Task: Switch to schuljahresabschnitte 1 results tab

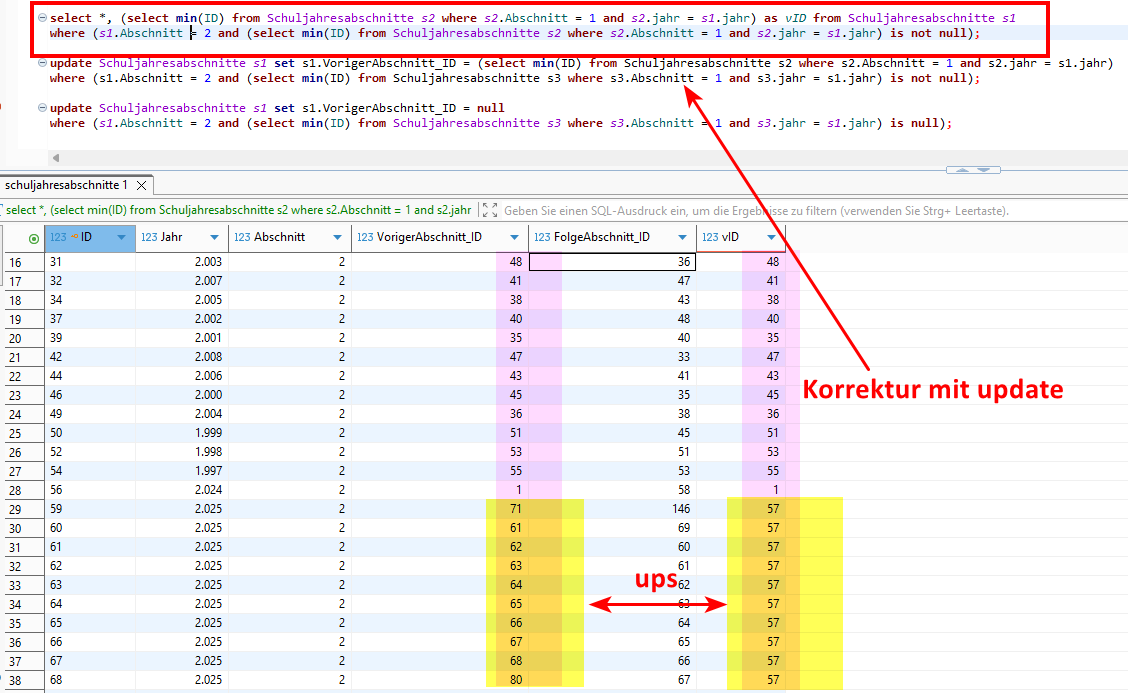Action: click(x=66, y=186)
